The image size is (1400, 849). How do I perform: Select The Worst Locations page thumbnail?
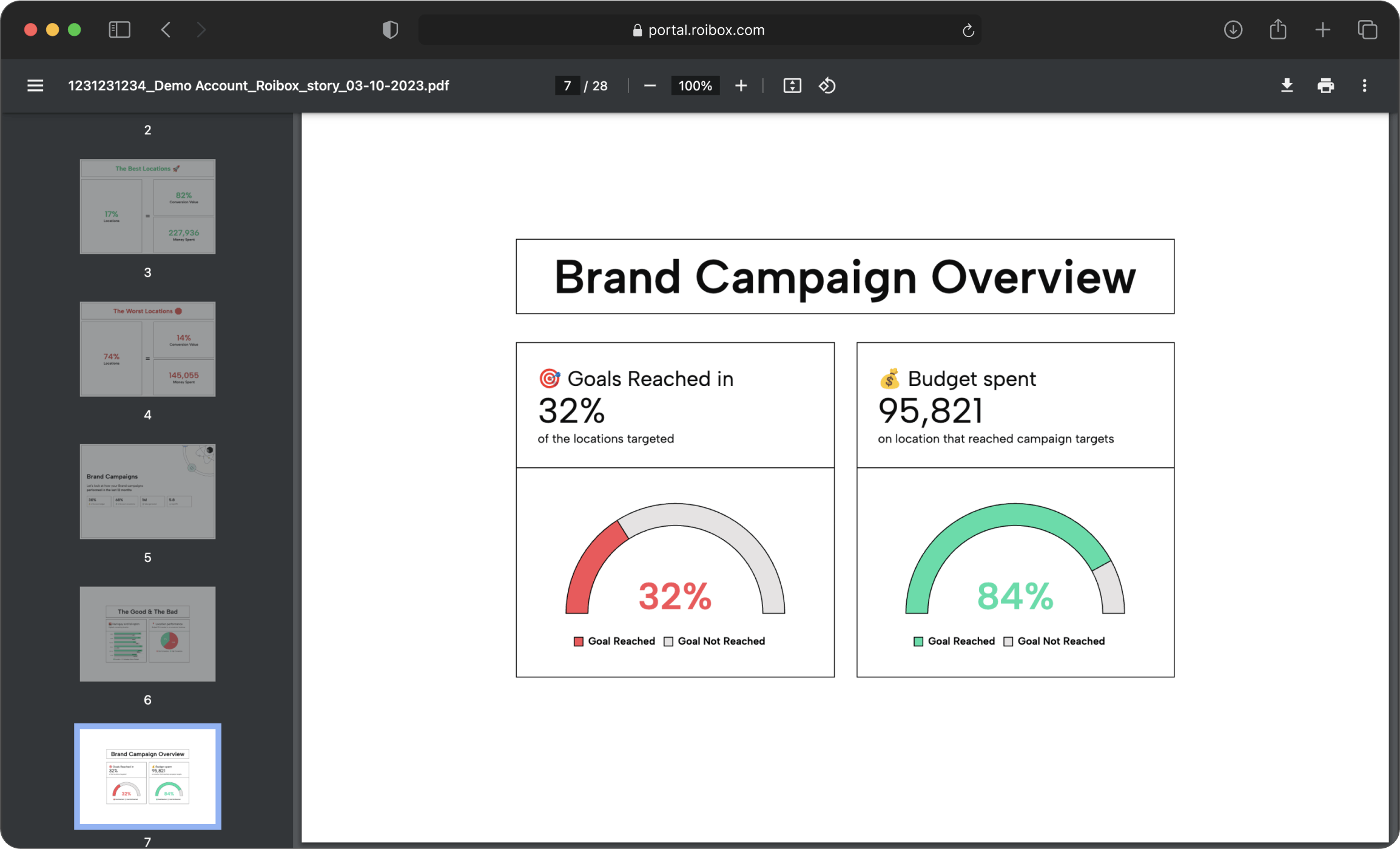(147, 349)
